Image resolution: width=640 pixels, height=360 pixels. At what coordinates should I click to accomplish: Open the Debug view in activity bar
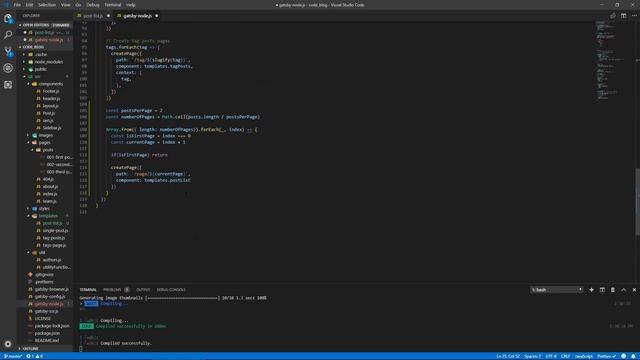[x=8, y=68]
